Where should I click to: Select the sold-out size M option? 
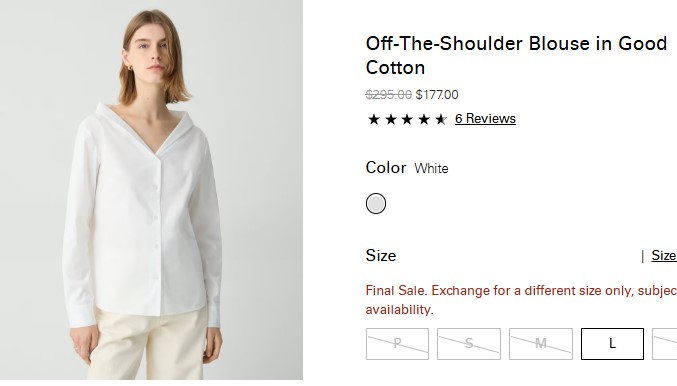pos(541,344)
